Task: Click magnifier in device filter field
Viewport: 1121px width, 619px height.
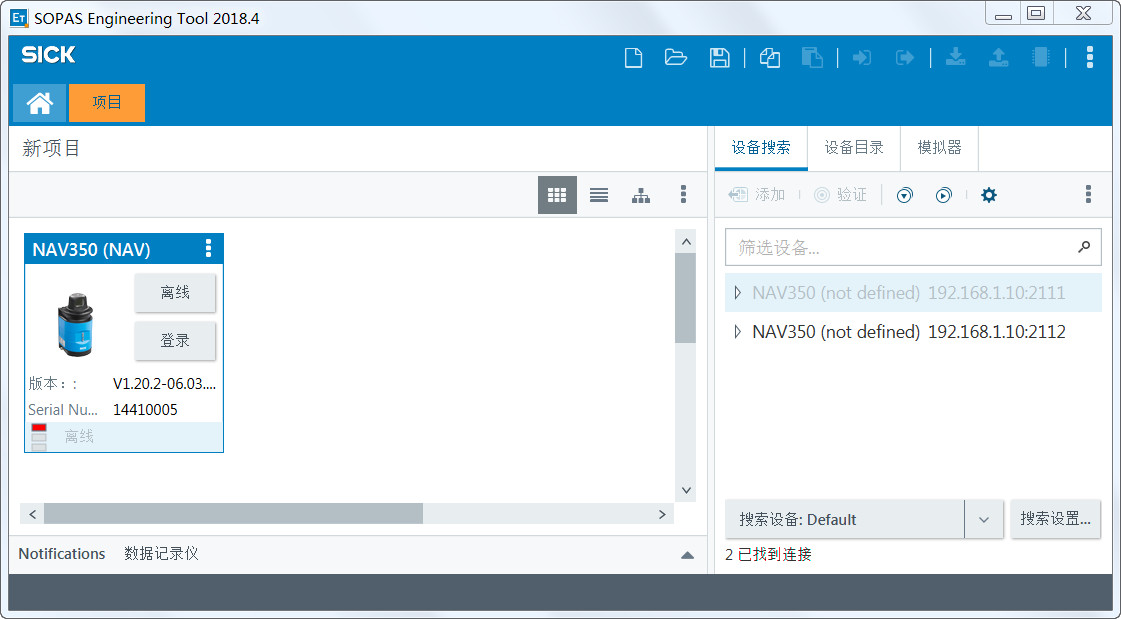Action: (x=1084, y=246)
